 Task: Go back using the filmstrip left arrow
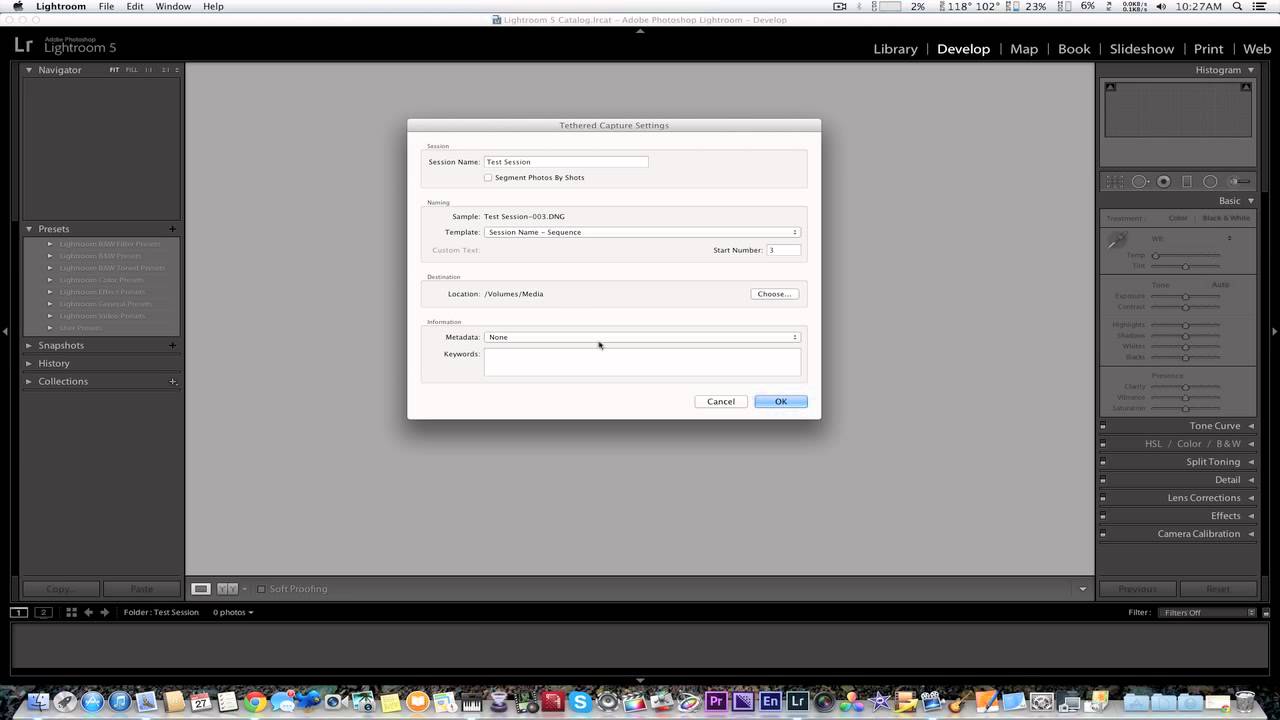88,612
